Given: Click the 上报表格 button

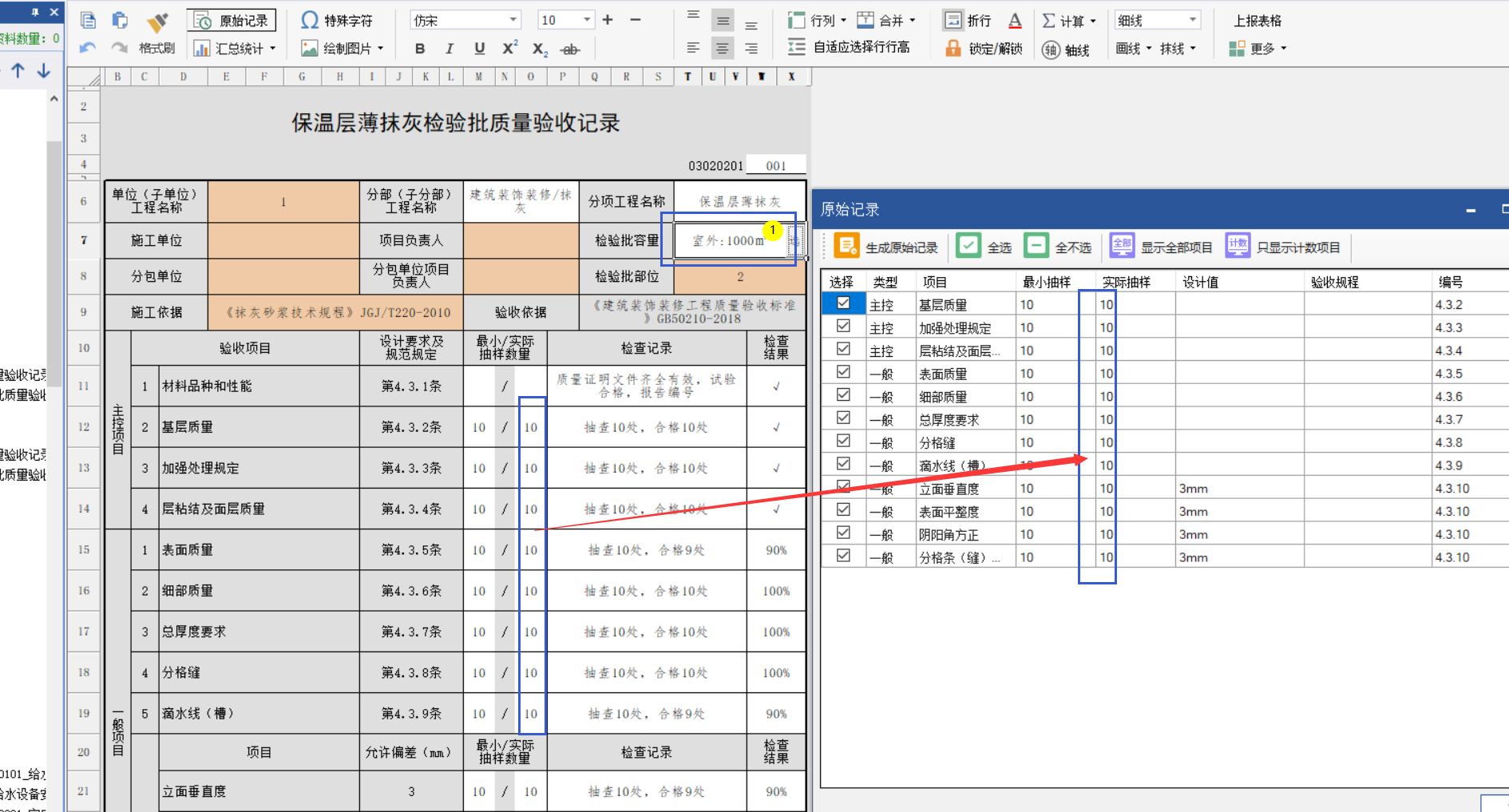Looking at the screenshot, I should (1257, 21).
